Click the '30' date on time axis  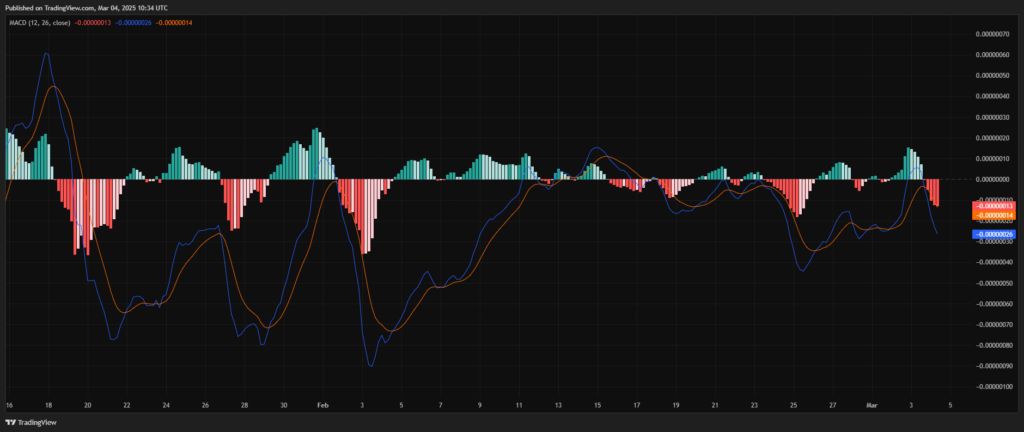click(283, 405)
